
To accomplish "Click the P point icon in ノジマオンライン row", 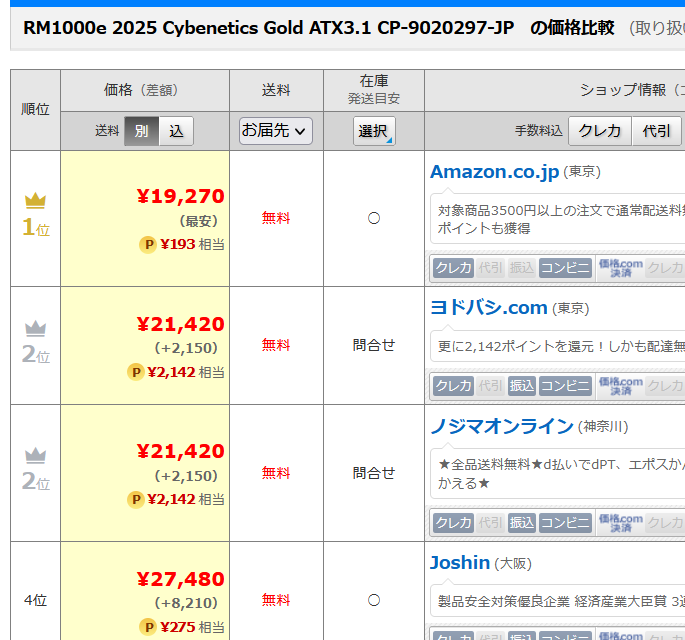I will (136, 499).
